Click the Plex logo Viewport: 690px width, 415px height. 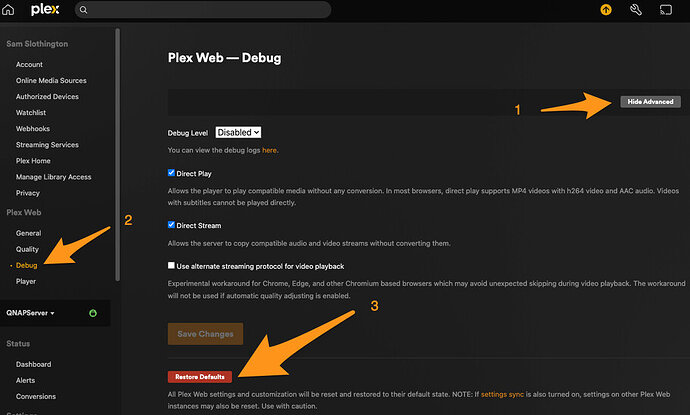pos(45,10)
